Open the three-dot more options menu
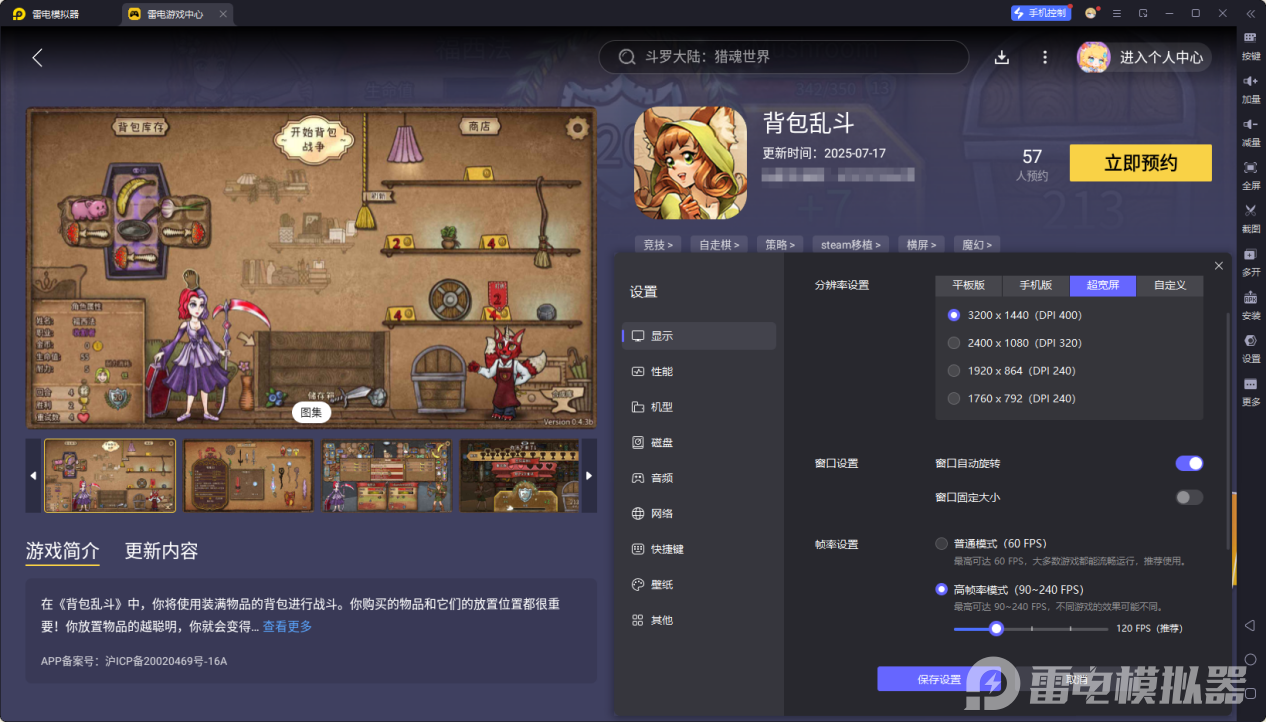 pyautogui.click(x=1045, y=57)
